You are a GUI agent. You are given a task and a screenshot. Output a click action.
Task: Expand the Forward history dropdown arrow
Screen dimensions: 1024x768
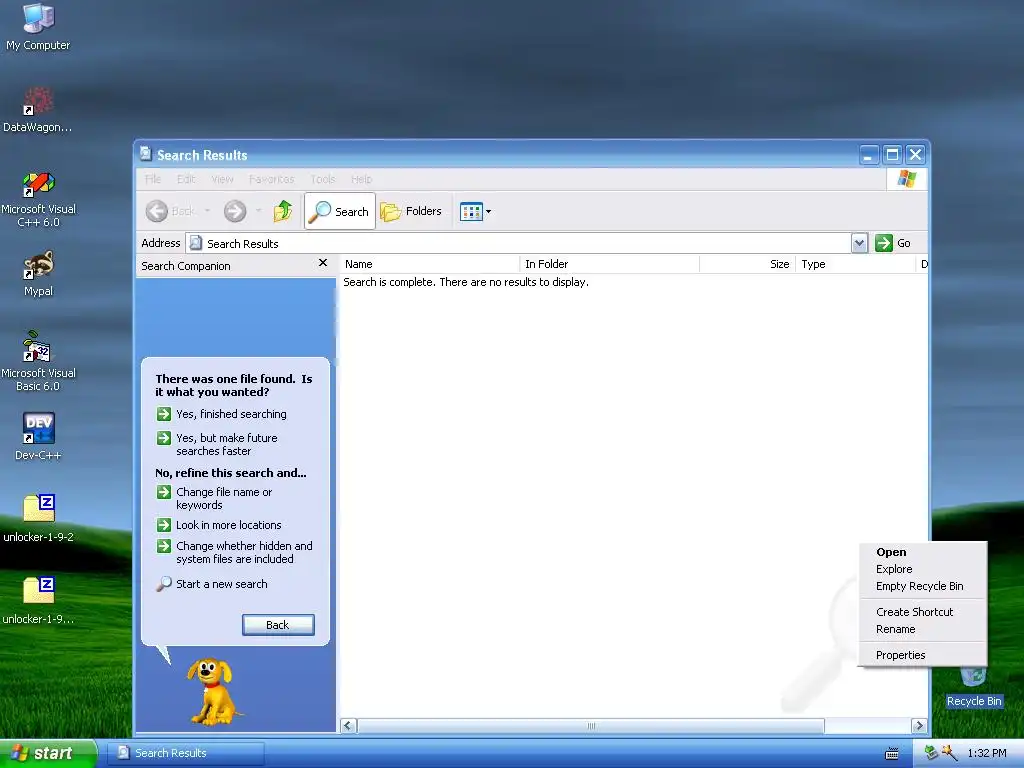point(259,211)
